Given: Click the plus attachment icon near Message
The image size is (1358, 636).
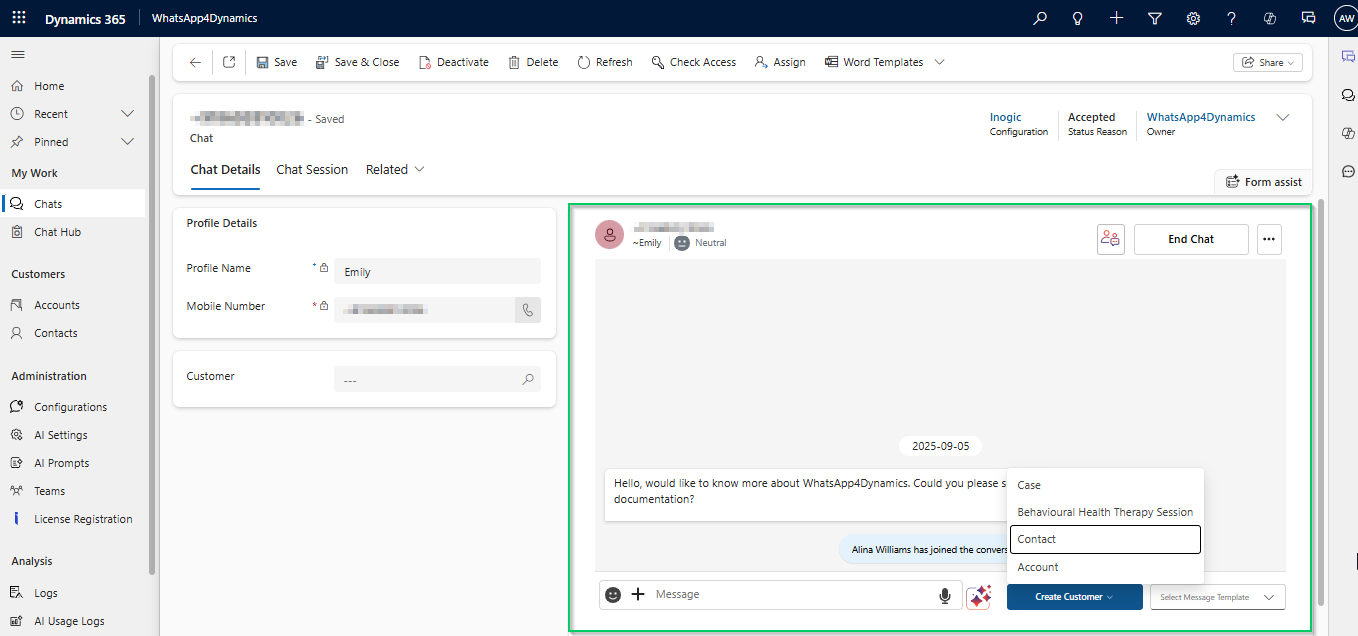Looking at the screenshot, I should coord(638,595).
